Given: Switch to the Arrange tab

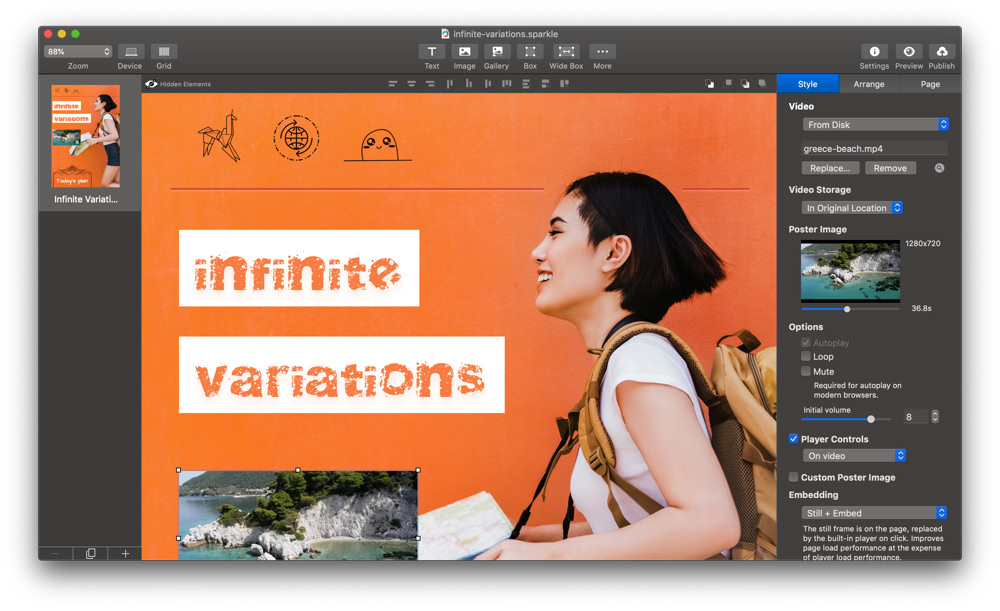Looking at the screenshot, I should [869, 84].
